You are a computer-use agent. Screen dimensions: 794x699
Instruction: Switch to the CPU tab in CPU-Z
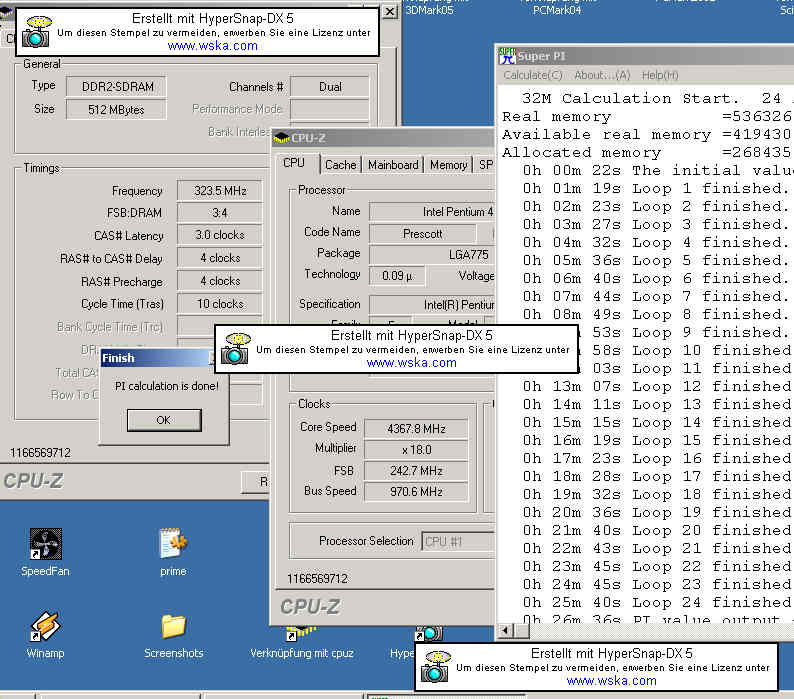point(294,163)
